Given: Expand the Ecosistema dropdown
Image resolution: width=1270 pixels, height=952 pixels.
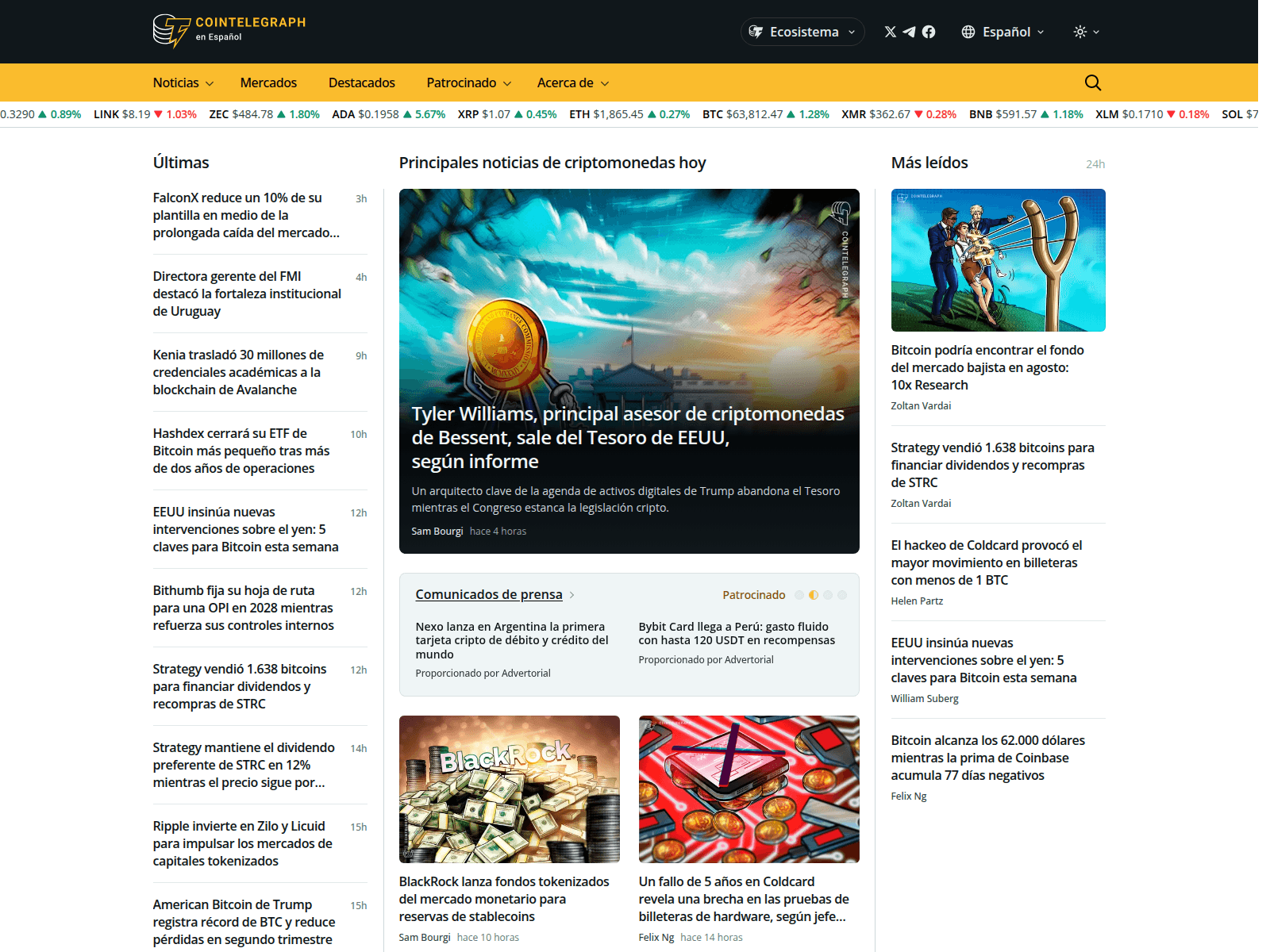Looking at the screenshot, I should coord(803,32).
